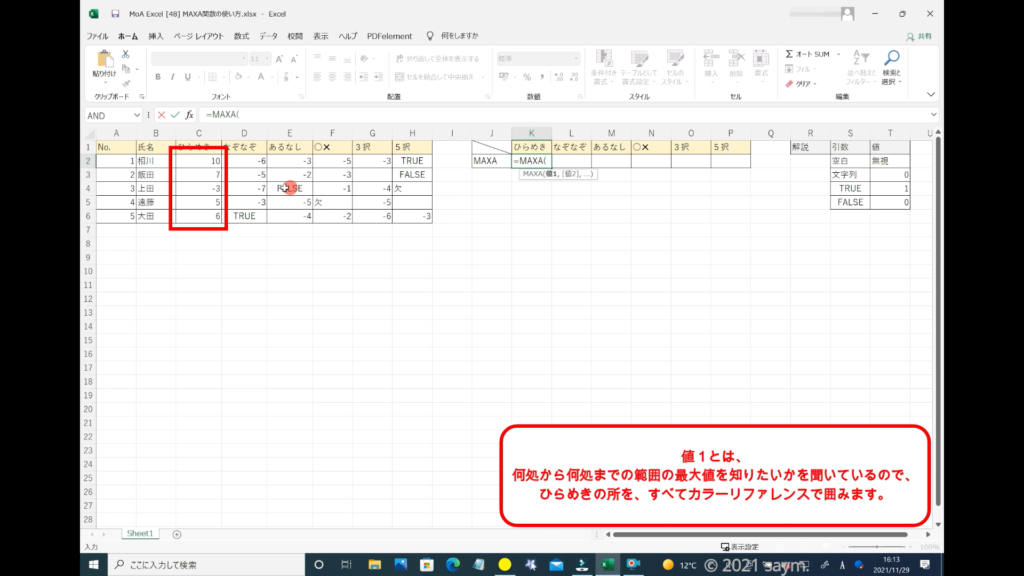Add a new sheet with plus button
This screenshot has height=576, width=1024.
coord(177,534)
